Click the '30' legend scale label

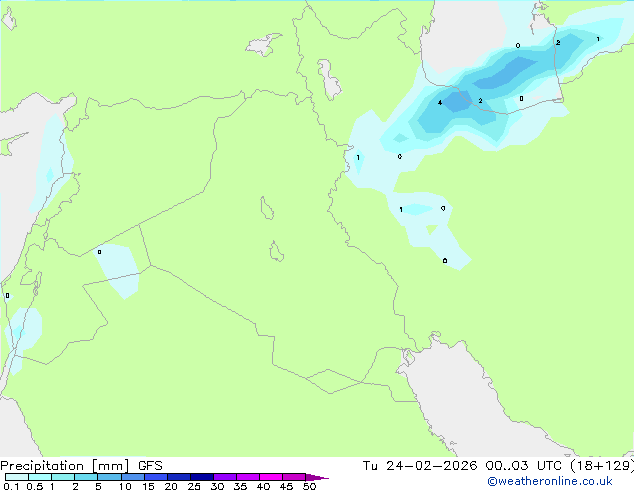(x=217, y=486)
